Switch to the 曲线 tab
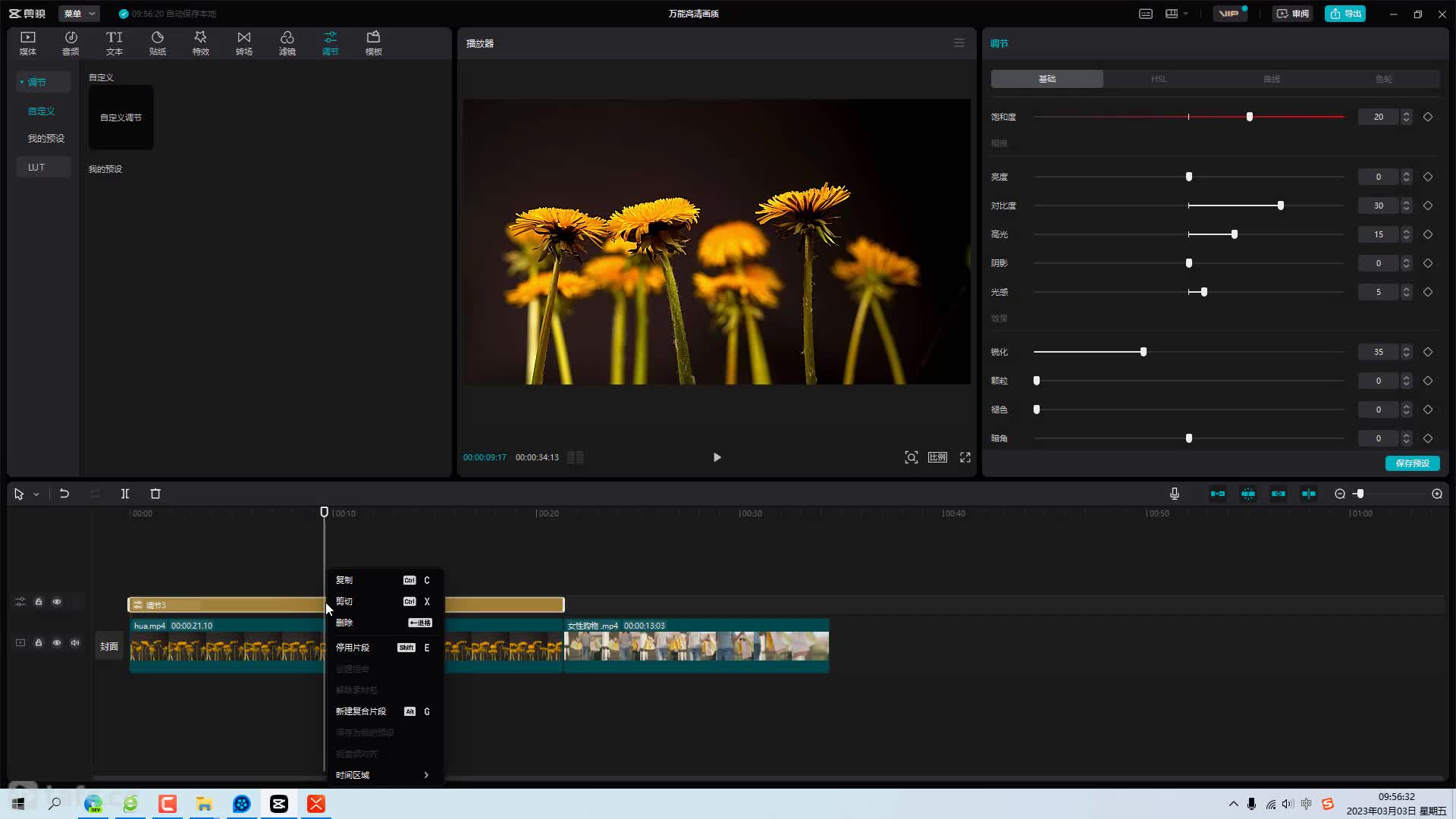Screen dimensions: 1456x819 point(1272,79)
